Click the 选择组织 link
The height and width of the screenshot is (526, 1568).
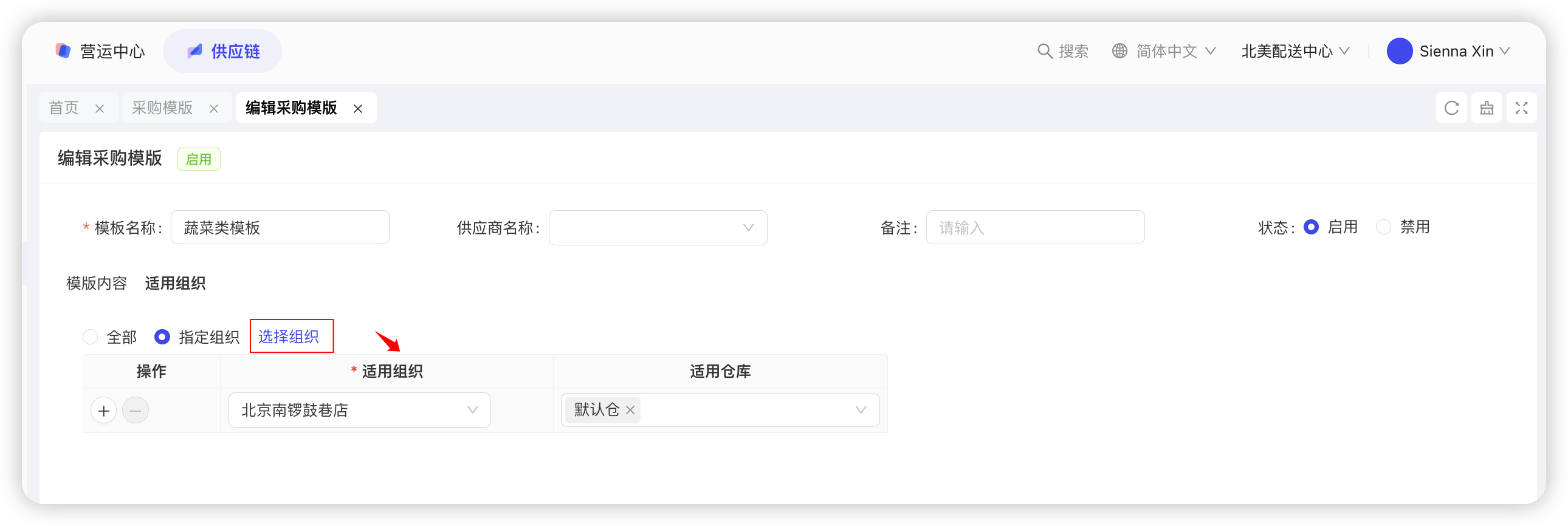coord(289,336)
